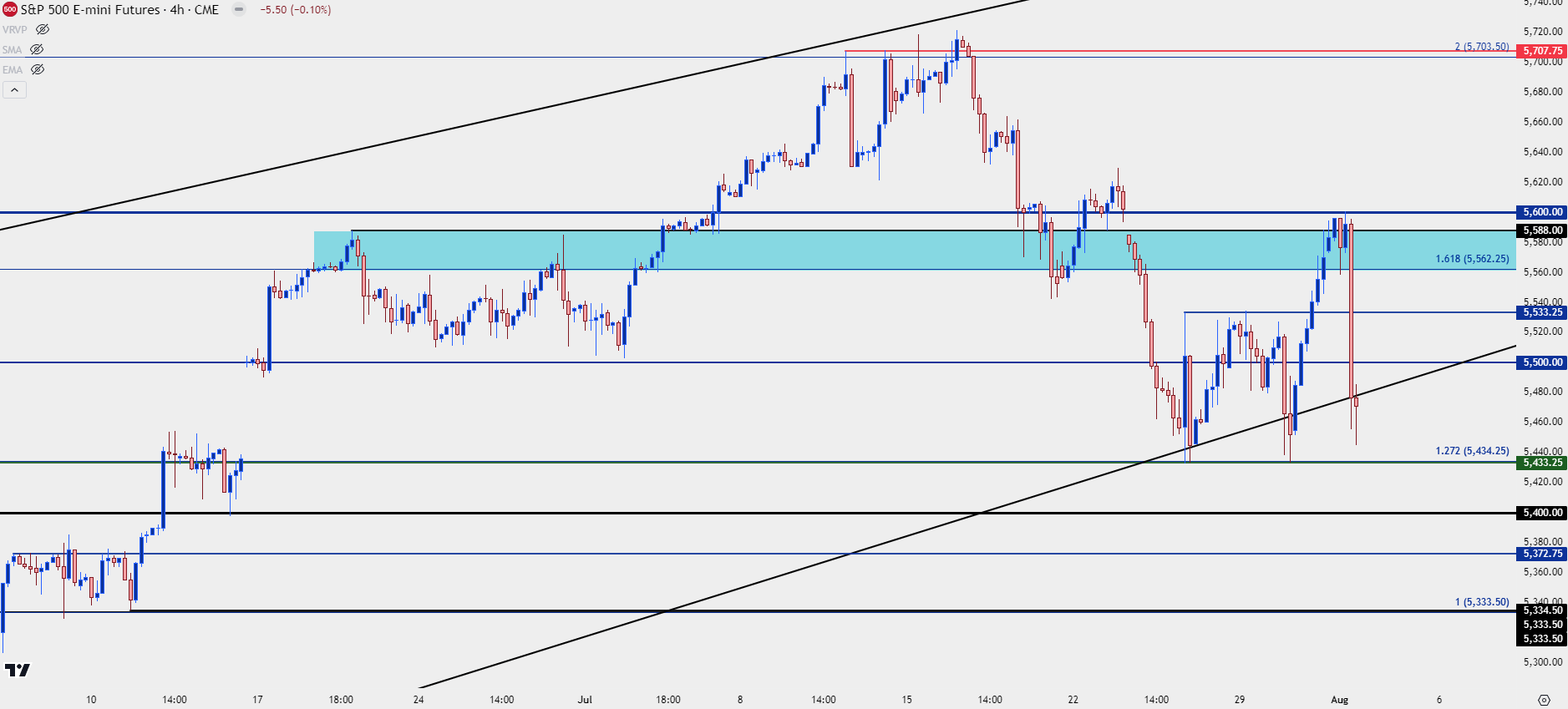
Task: Select the 5,533.25 price line label
Action: [x=1541, y=312]
